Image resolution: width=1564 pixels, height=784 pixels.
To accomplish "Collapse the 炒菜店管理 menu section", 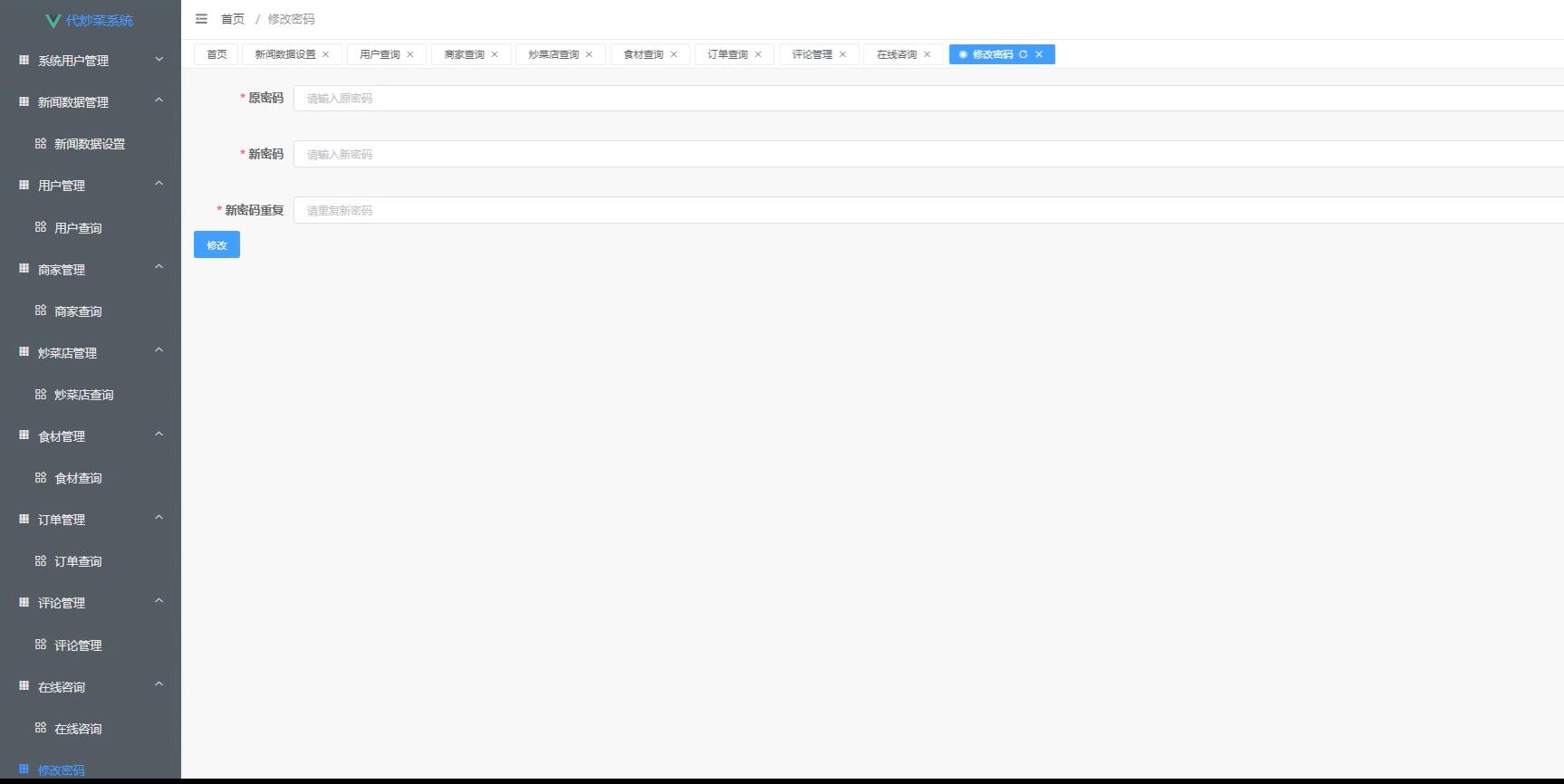I will click(x=159, y=351).
